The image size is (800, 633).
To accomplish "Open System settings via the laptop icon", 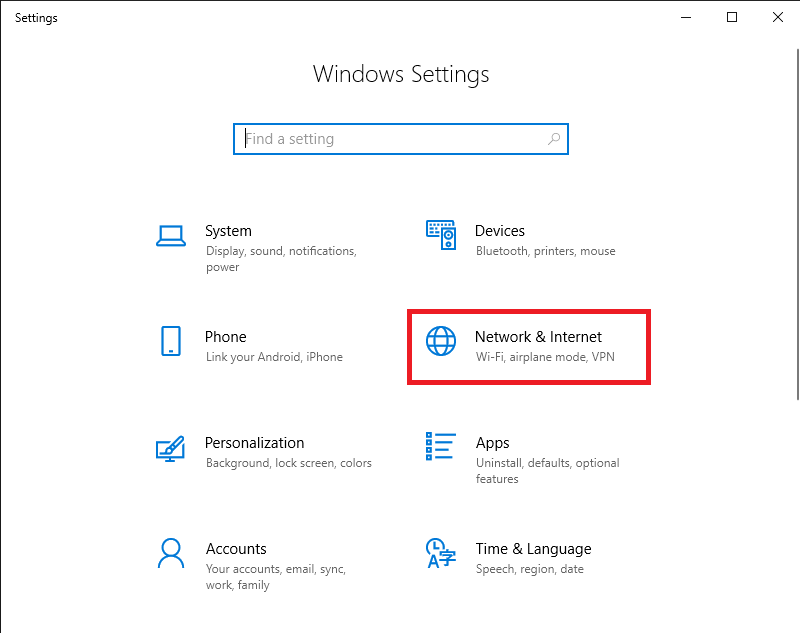I will click(171, 236).
